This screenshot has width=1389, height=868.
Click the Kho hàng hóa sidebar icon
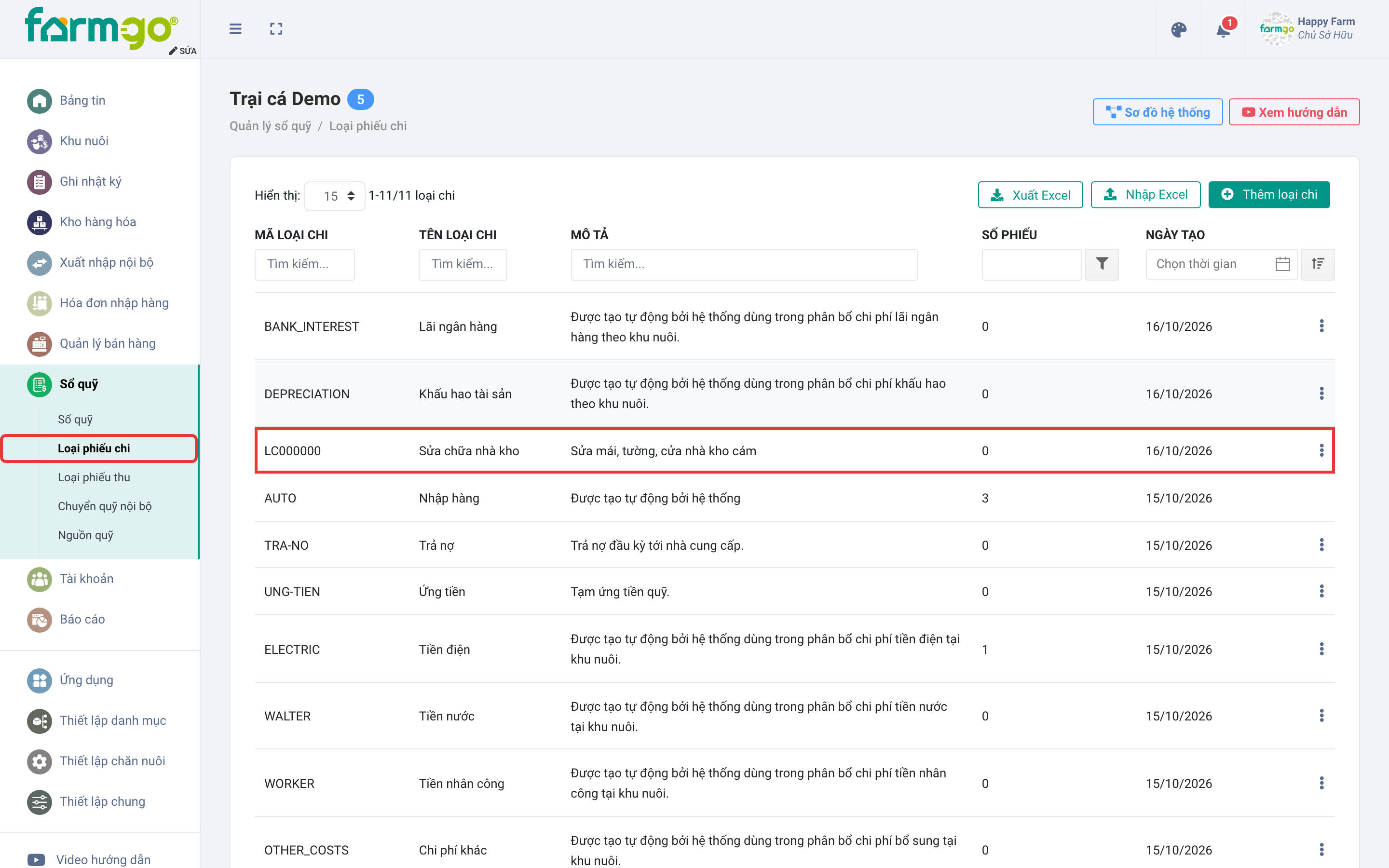pos(40,222)
